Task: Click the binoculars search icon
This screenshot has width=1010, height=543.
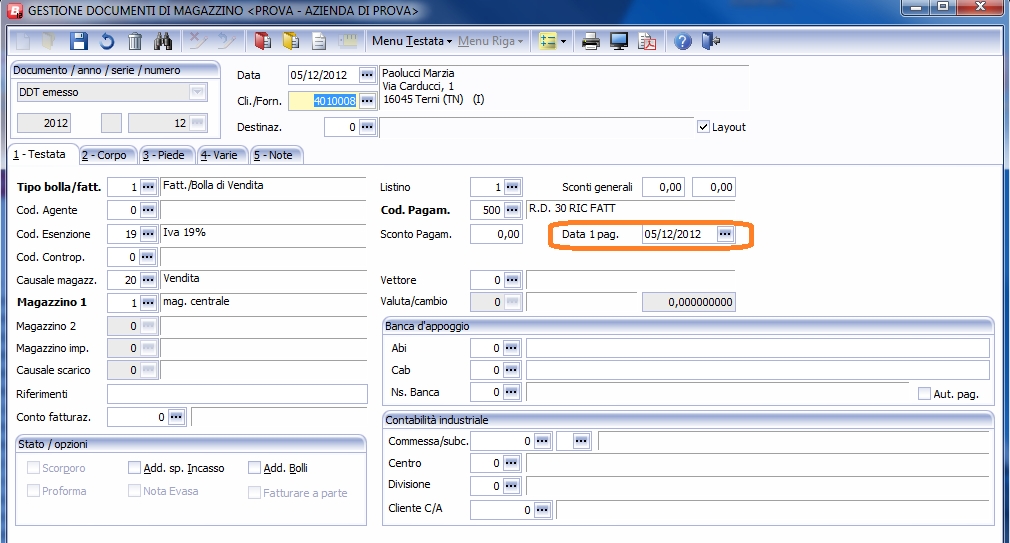Action: click(164, 41)
